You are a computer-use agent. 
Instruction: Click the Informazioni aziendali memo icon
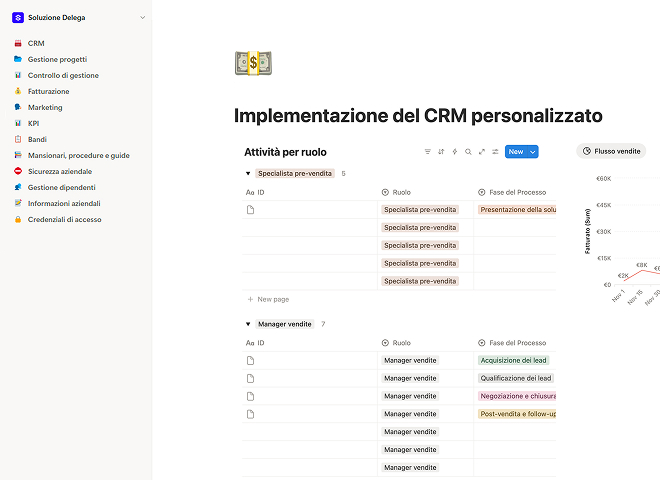[x=18, y=203]
